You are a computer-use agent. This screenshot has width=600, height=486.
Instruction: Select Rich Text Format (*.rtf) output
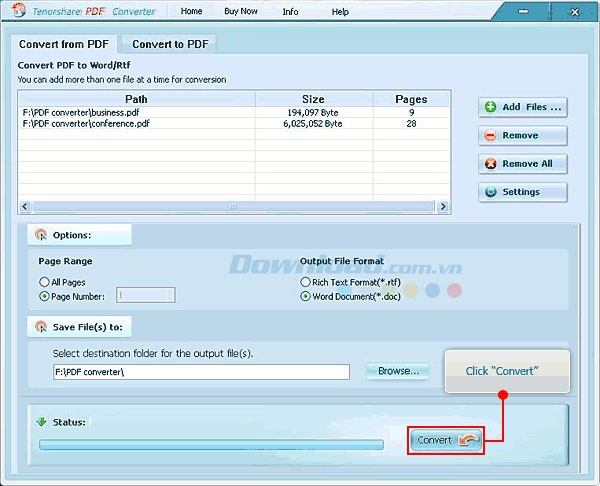click(x=306, y=282)
